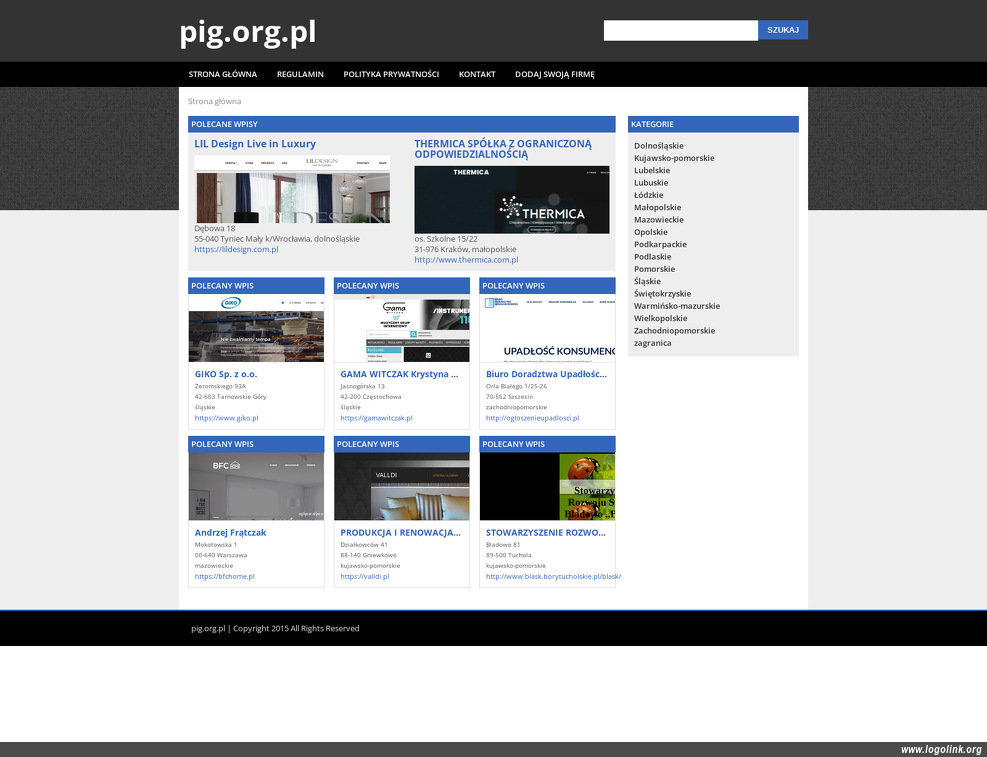The height and width of the screenshot is (757, 987).
Task: Select the Małopolskie category
Action: [x=657, y=208]
